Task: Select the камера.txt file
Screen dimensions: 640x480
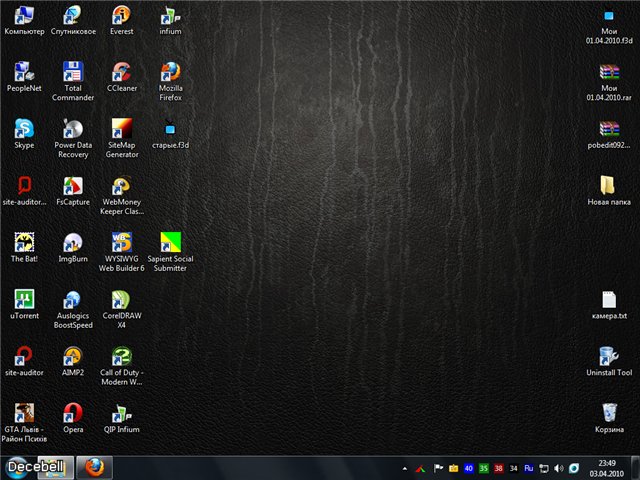Action: coord(609,305)
